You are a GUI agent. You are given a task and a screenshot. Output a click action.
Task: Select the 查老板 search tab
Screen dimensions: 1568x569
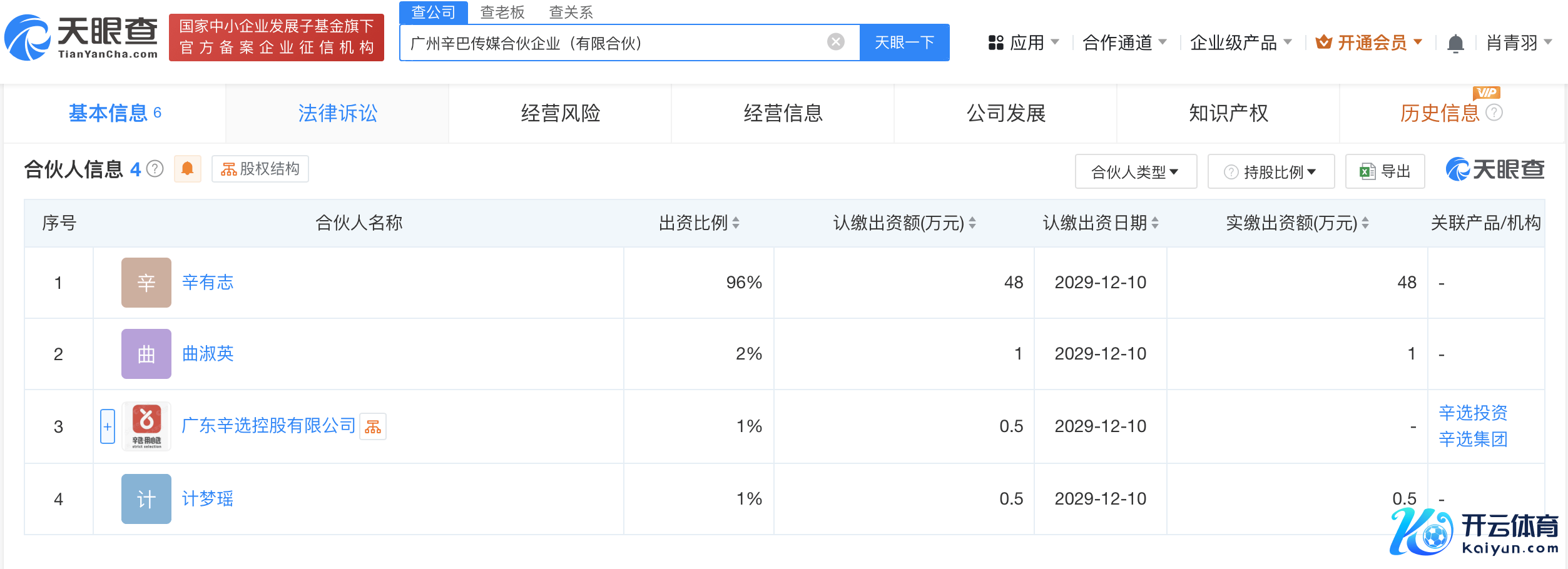(502, 12)
